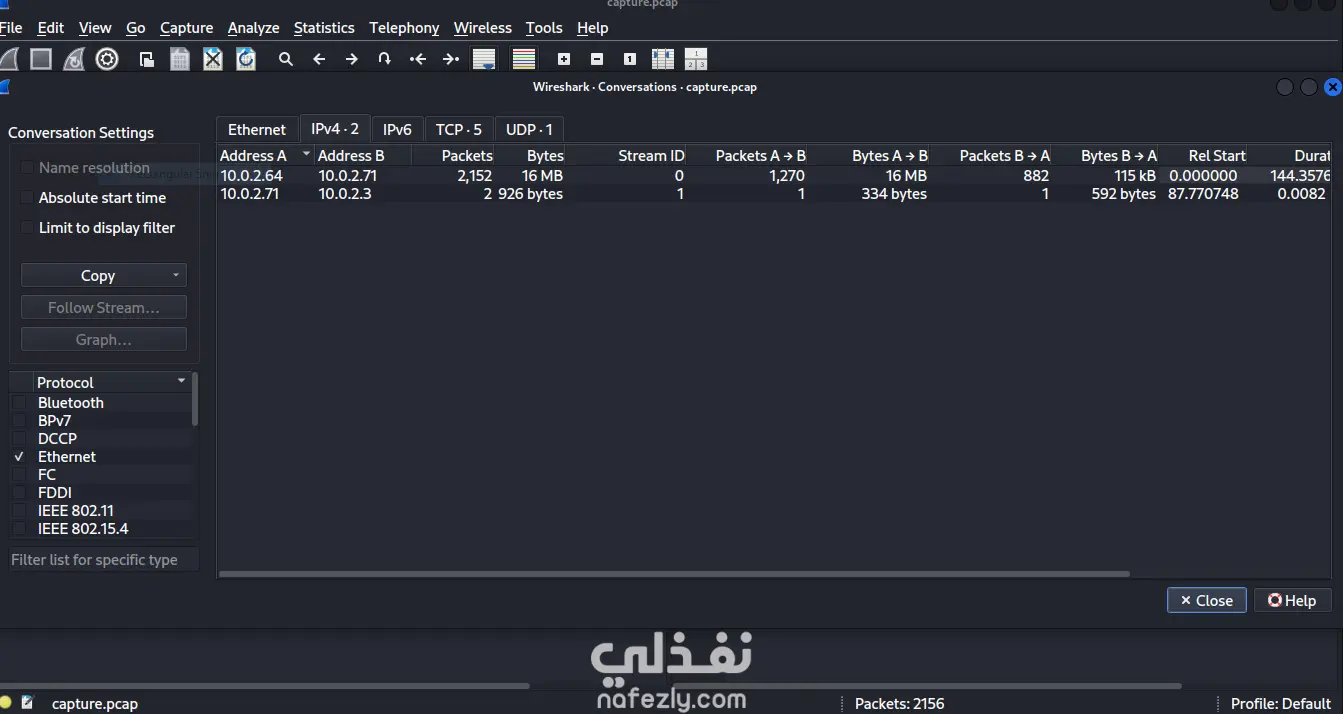Viewport: 1343px width, 714px height.
Task: Jump to the last packet
Action: [451, 59]
